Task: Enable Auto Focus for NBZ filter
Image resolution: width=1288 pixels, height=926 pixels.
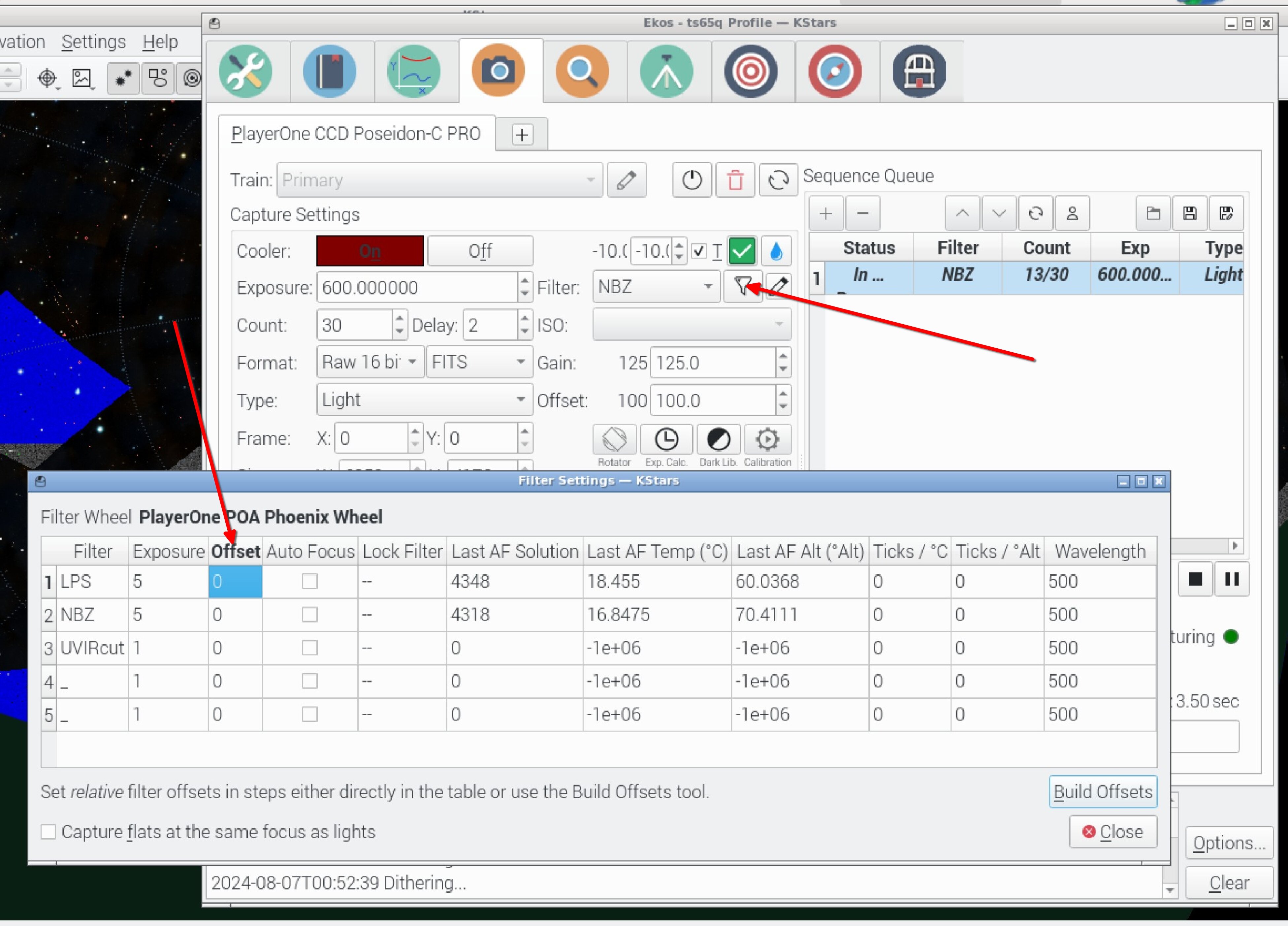Action: [x=309, y=615]
